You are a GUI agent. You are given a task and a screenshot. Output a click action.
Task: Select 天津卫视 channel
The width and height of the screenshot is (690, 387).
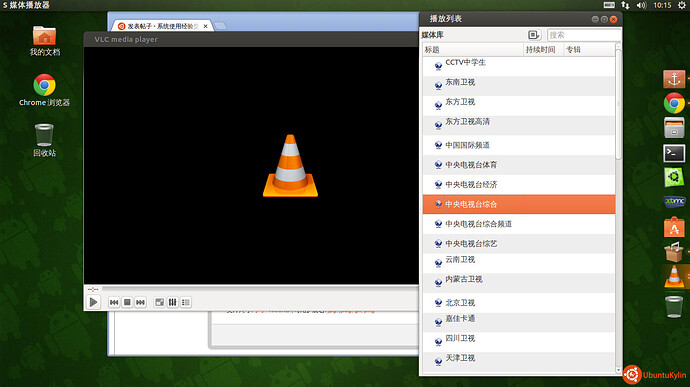[x=518, y=361]
